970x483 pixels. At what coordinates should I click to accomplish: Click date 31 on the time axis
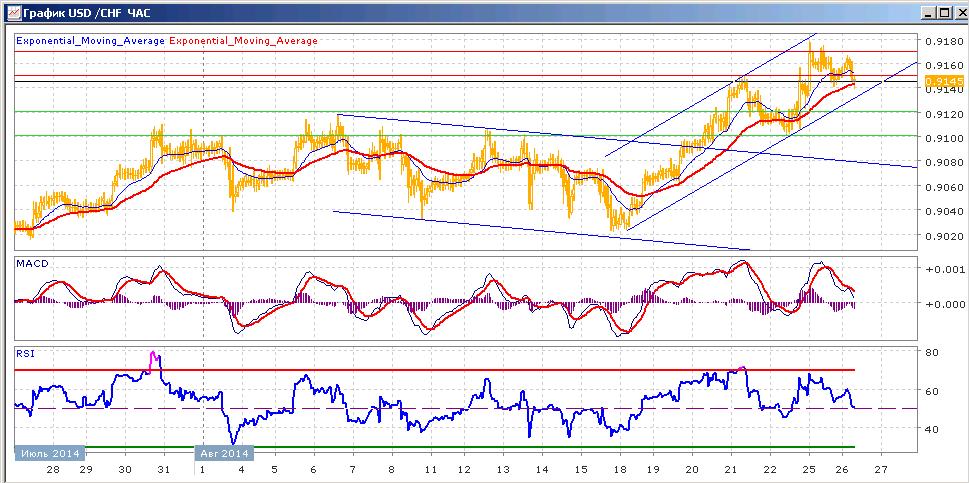[165, 470]
